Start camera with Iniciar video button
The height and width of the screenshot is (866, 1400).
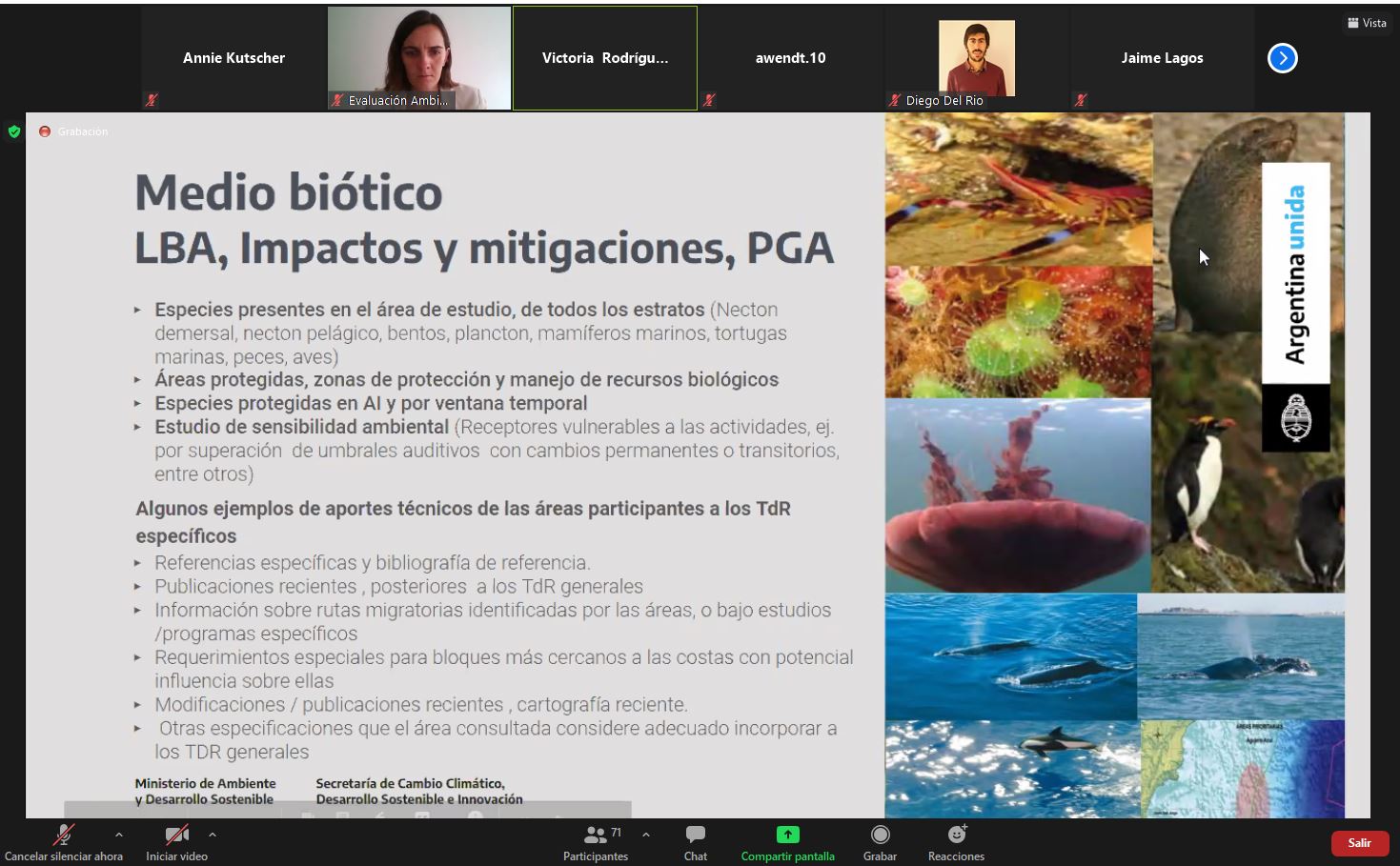coord(176,841)
